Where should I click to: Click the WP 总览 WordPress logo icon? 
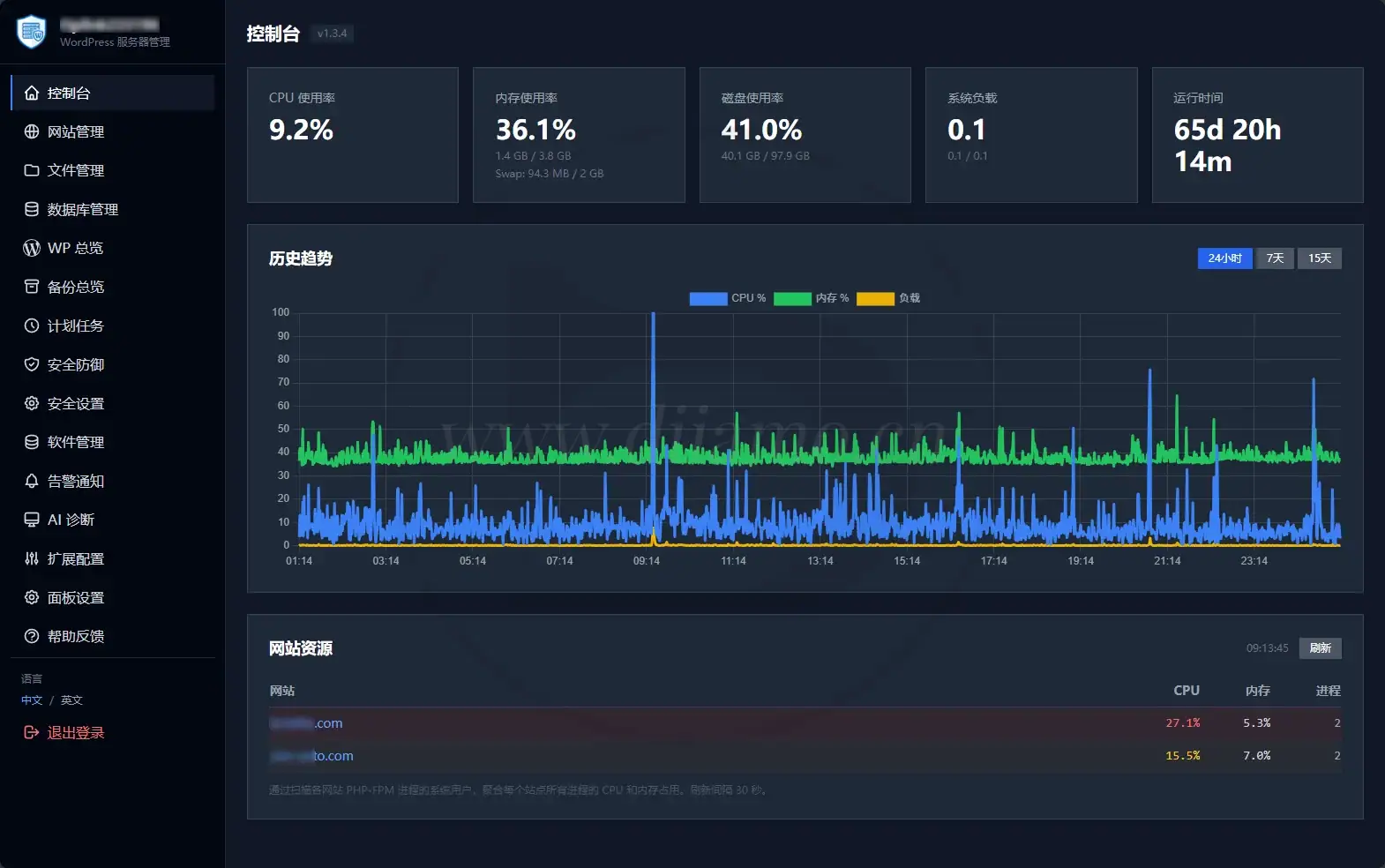click(32, 248)
